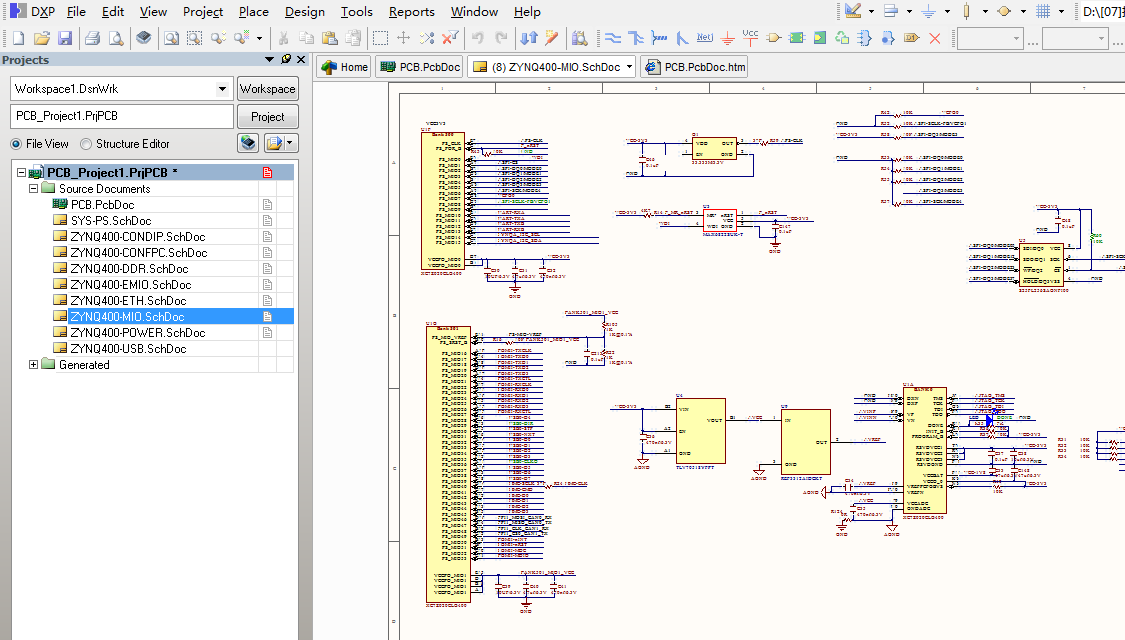The width and height of the screenshot is (1125, 640).
Task: Click the PCB_Project1.PrjPCB project name field
Action: [x=122, y=116]
